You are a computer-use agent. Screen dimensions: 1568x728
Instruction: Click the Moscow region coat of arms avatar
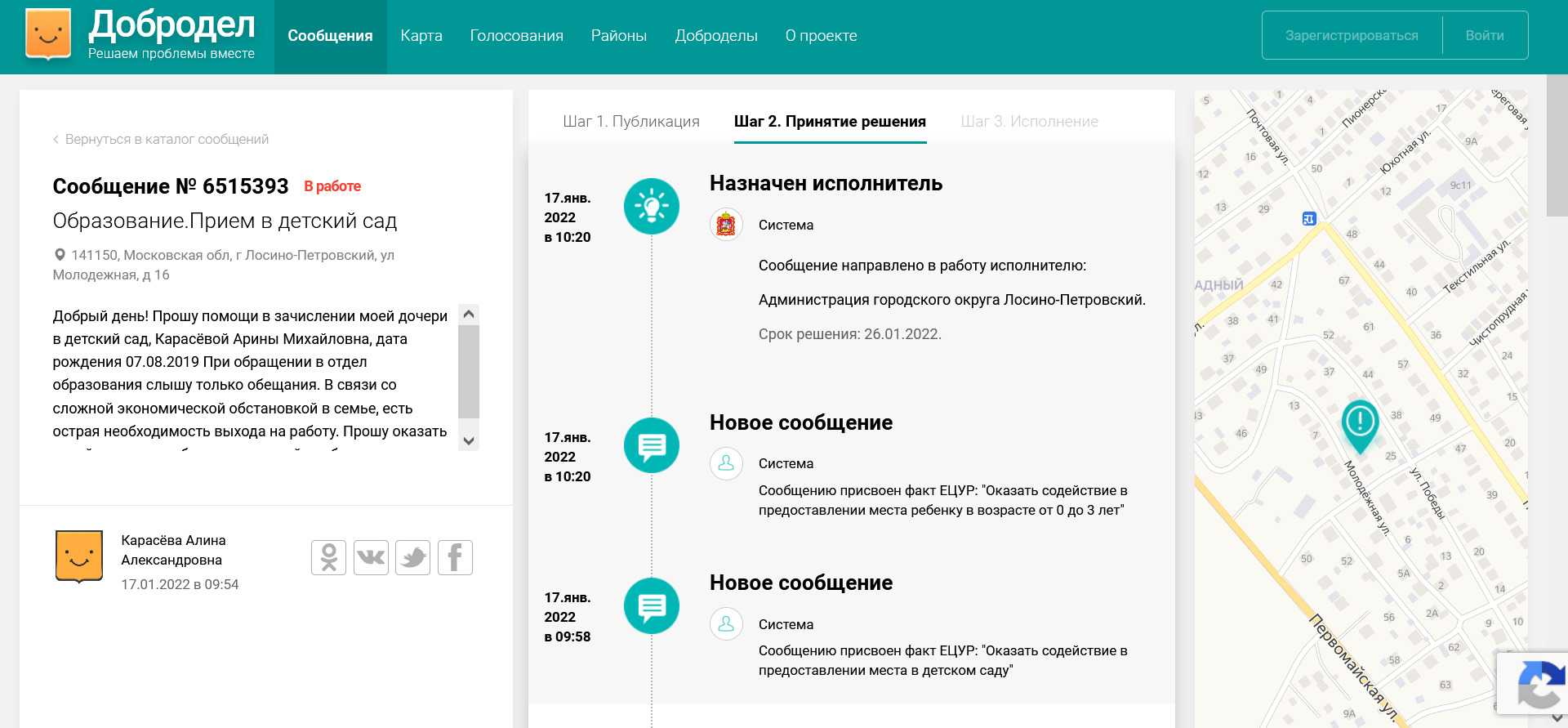click(x=726, y=225)
